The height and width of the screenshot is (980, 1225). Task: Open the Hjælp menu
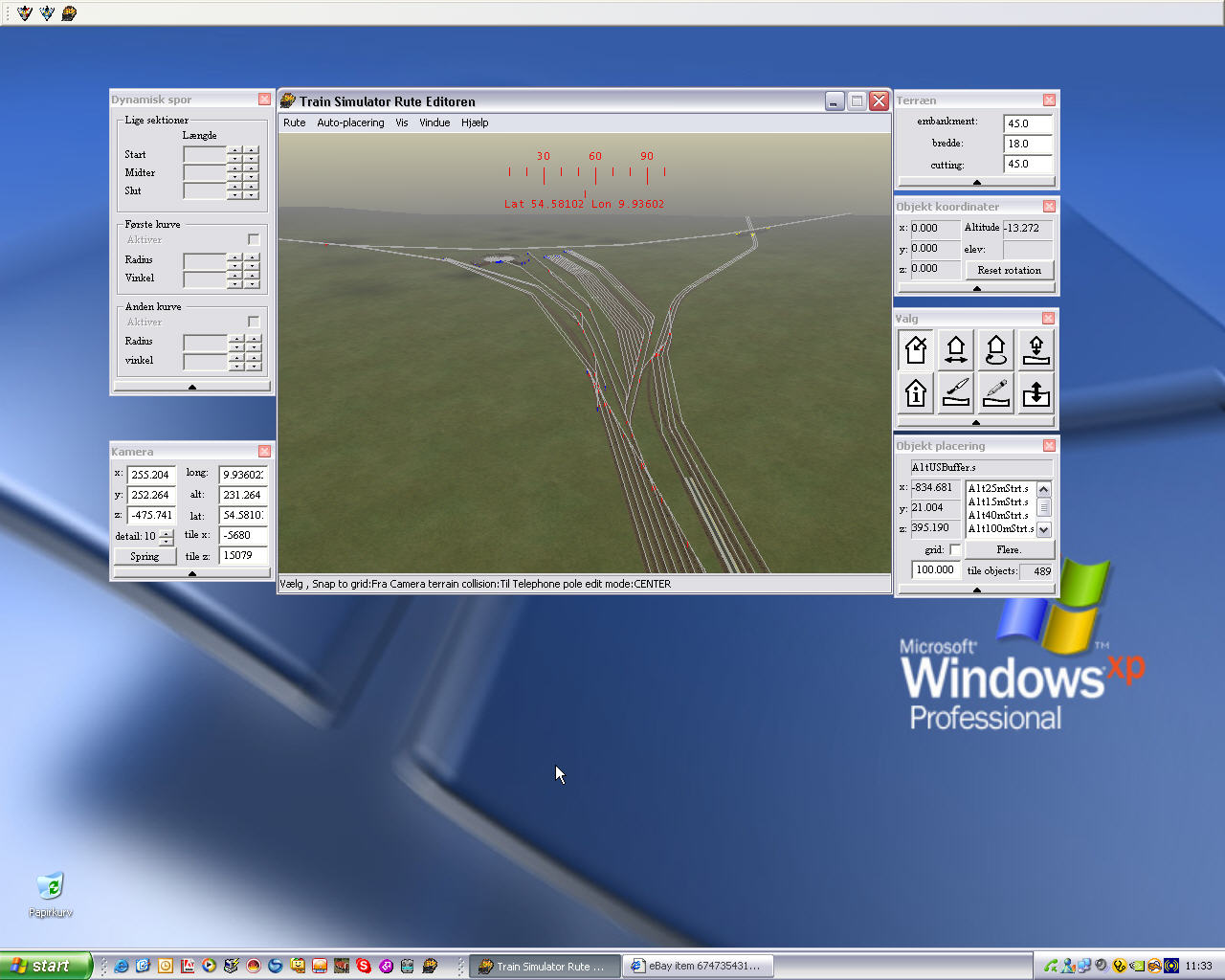[475, 122]
